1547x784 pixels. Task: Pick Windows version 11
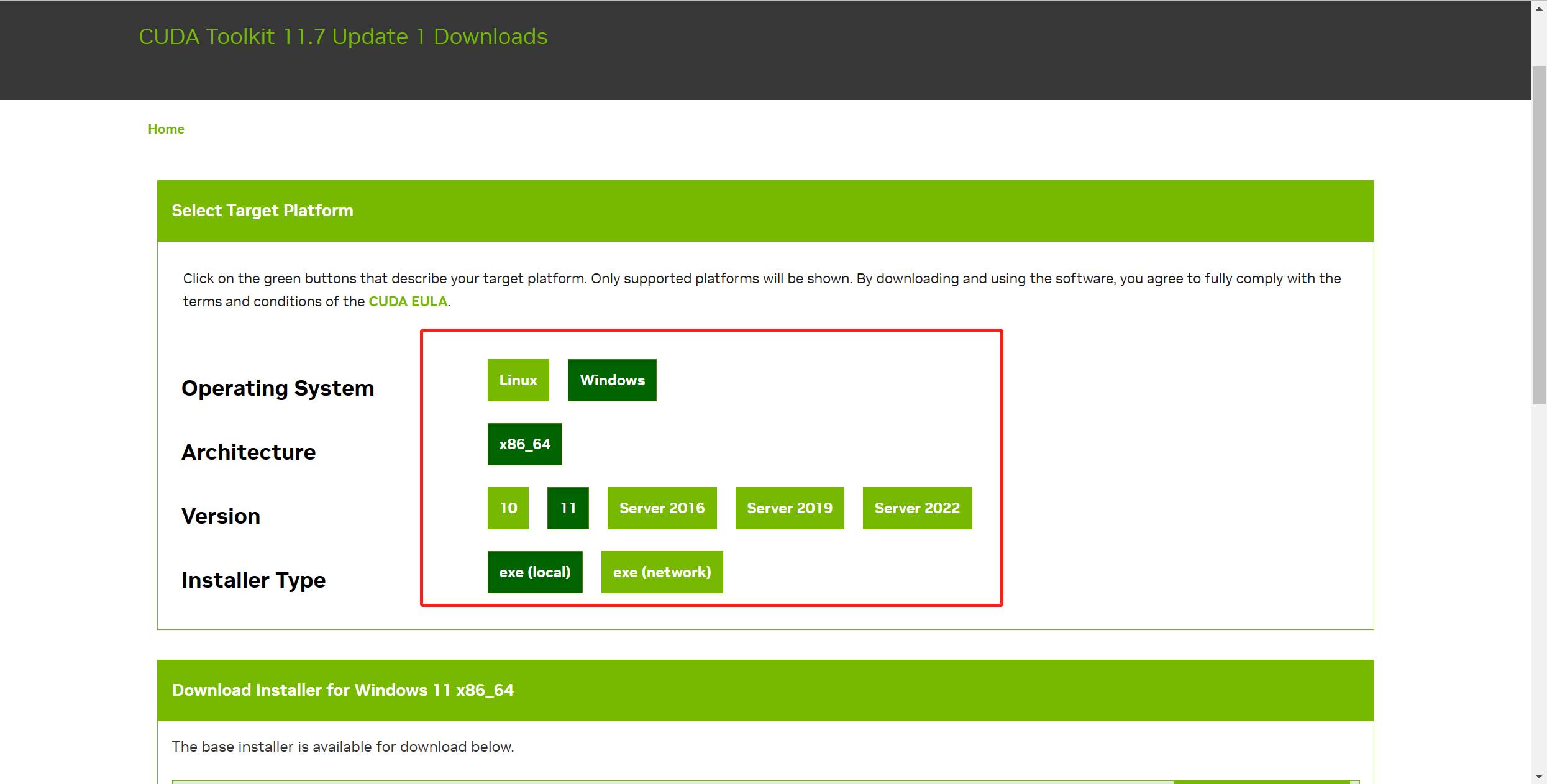tap(568, 508)
